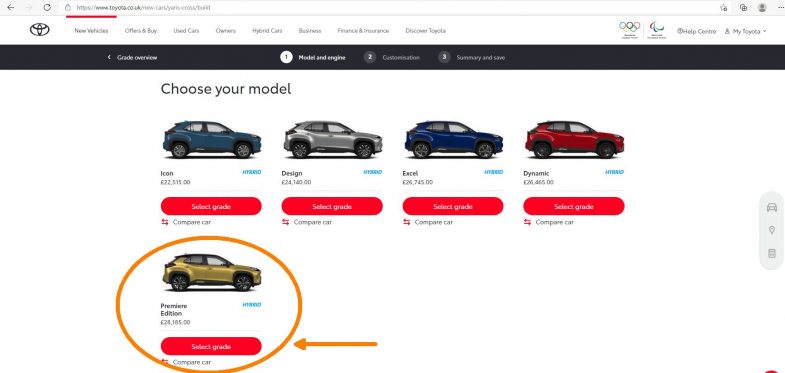Click compare arrows icon under Icon grade
785x373 pixels.
pyautogui.click(x=165, y=222)
